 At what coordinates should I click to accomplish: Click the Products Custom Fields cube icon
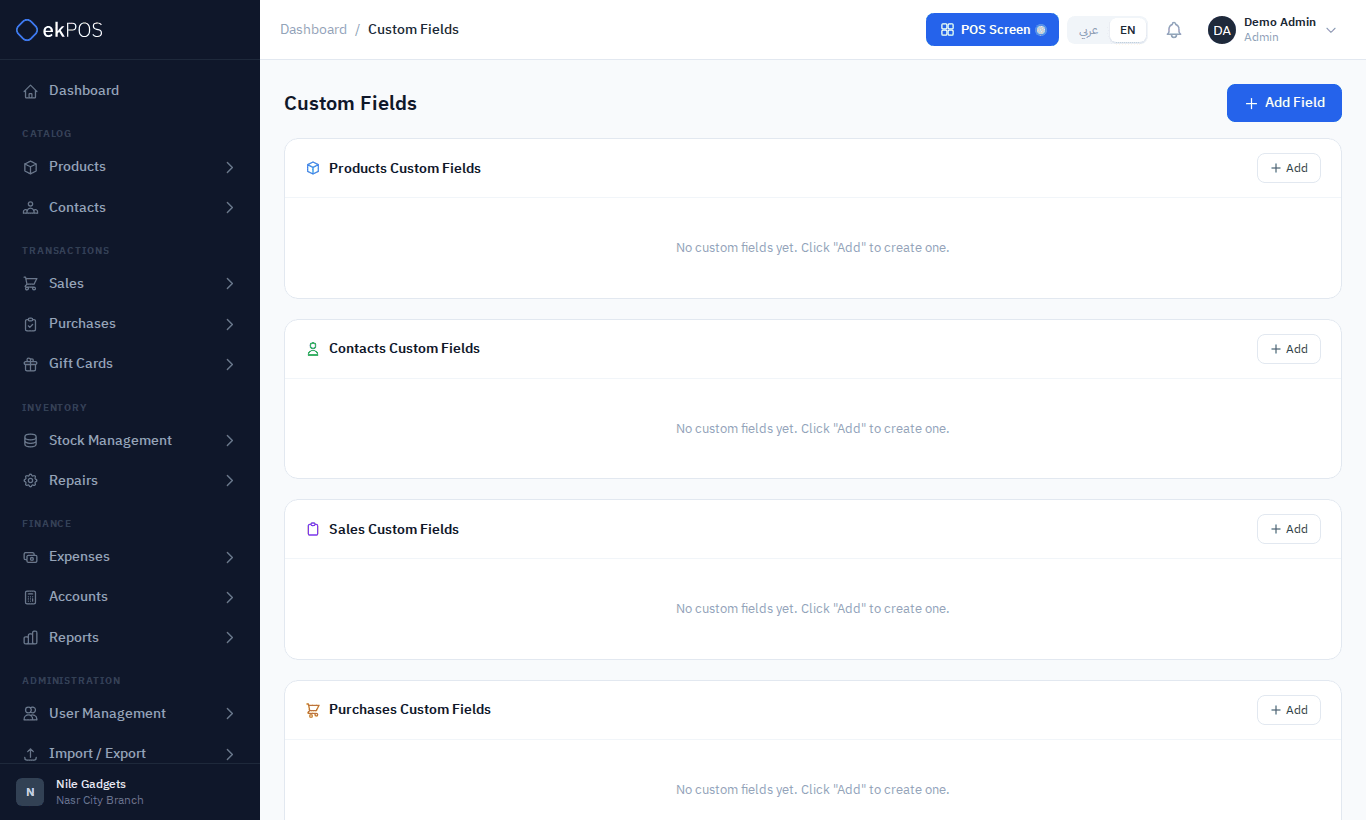click(x=313, y=168)
